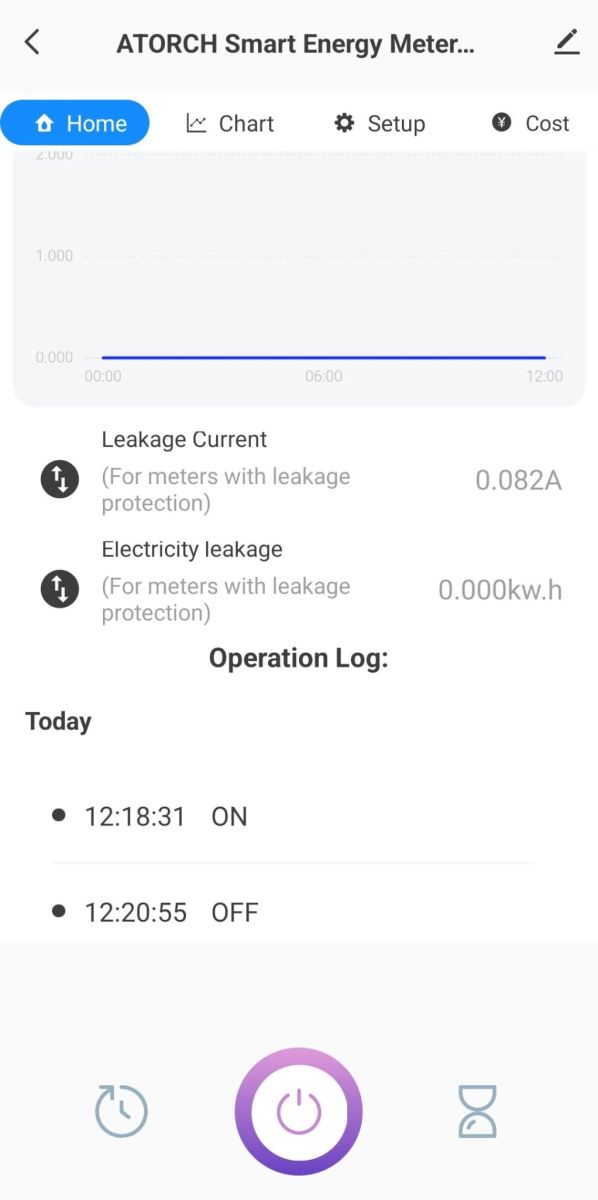Tap the Cost yen icon
The image size is (598, 1200).
coord(502,123)
